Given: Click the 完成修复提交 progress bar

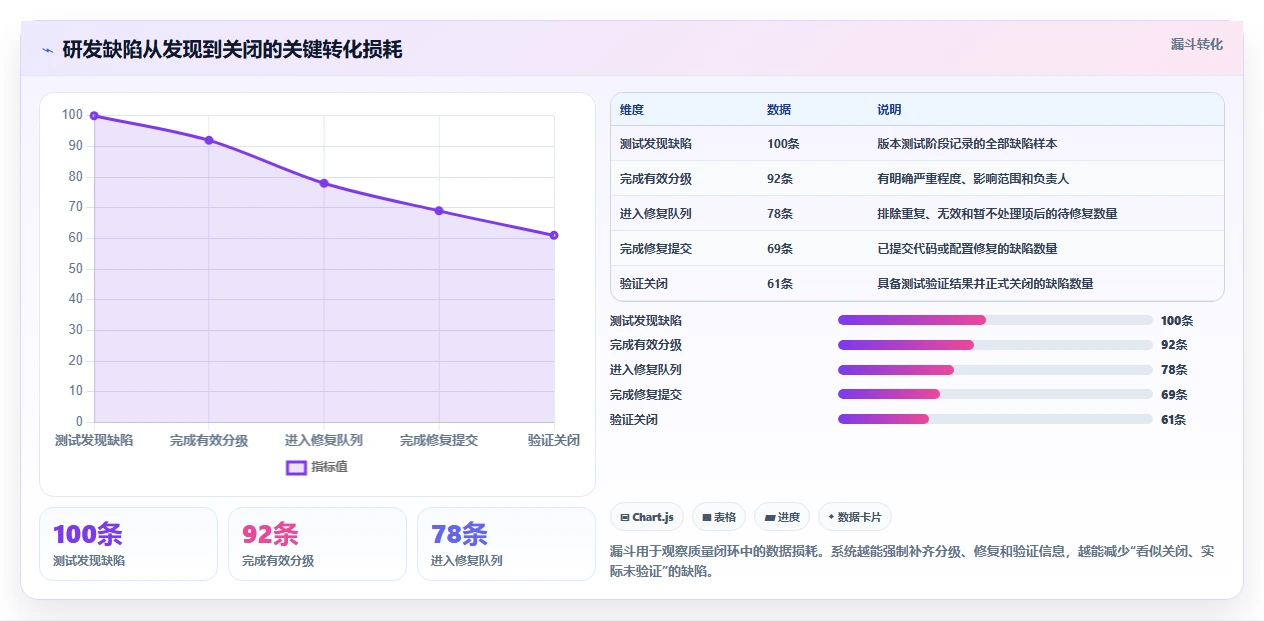Looking at the screenshot, I should tap(995, 394).
